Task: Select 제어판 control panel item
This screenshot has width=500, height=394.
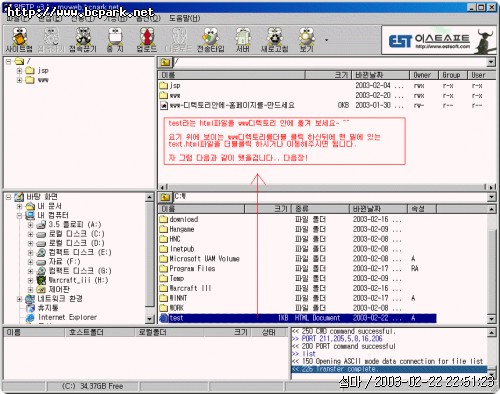Action: point(59,289)
